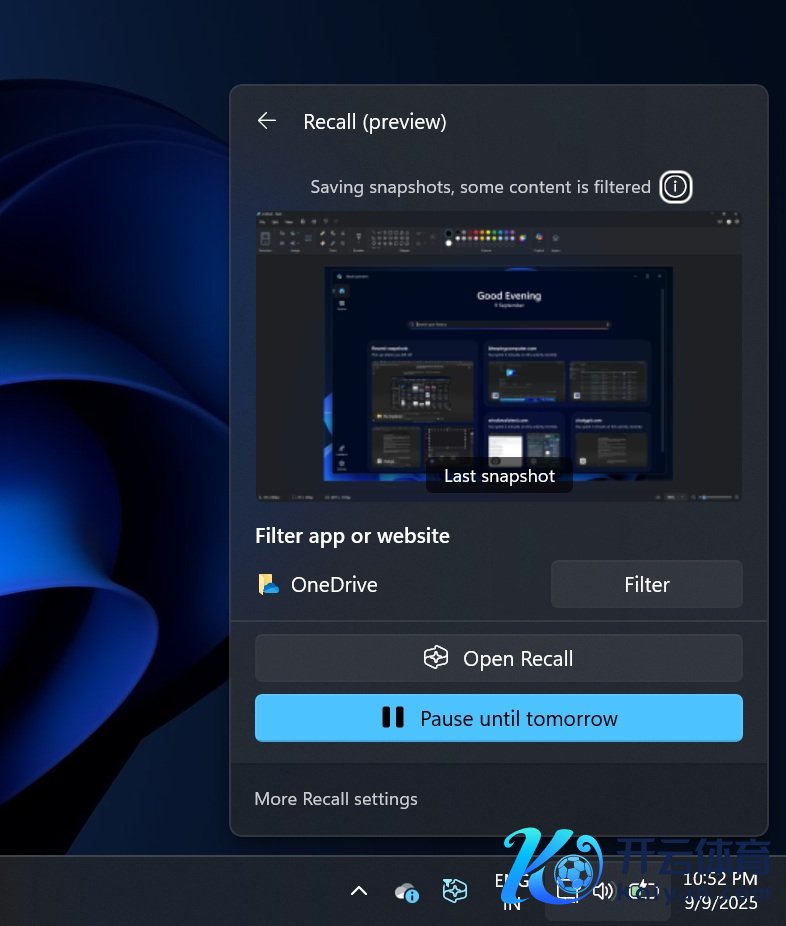Screen dimensions: 786x926
Task: Click the OneDrive cloud icon in system tray
Action: point(407,891)
